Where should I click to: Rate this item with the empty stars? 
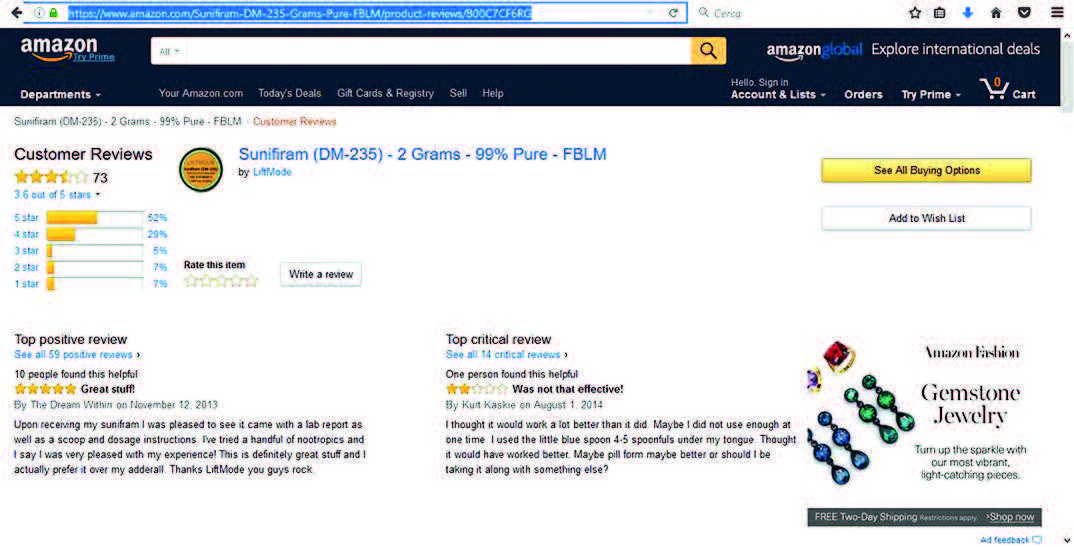click(x=221, y=281)
